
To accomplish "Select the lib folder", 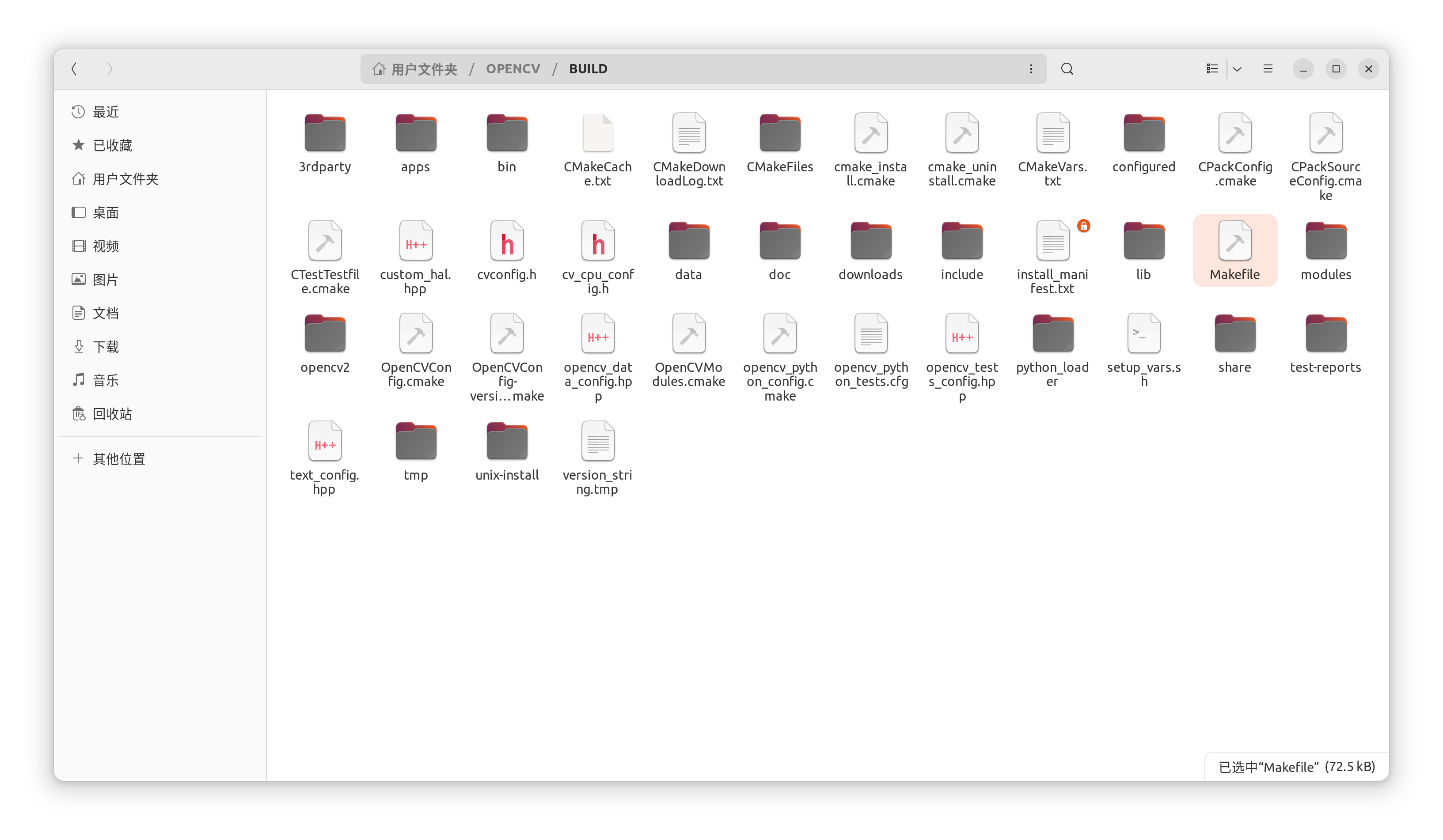I will [x=1143, y=250].
